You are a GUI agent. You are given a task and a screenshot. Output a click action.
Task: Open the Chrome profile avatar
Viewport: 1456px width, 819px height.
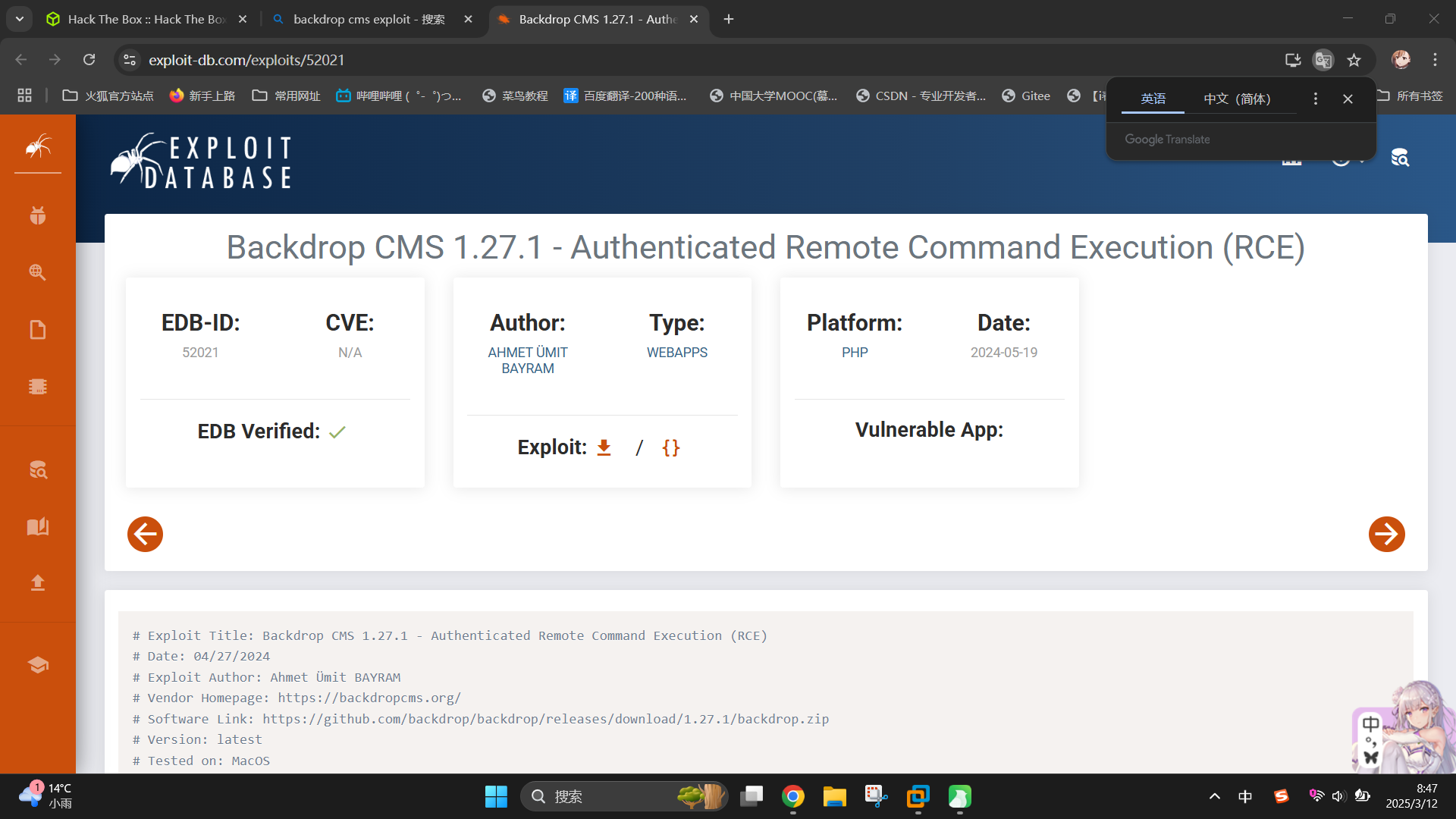coord(1401,60)
